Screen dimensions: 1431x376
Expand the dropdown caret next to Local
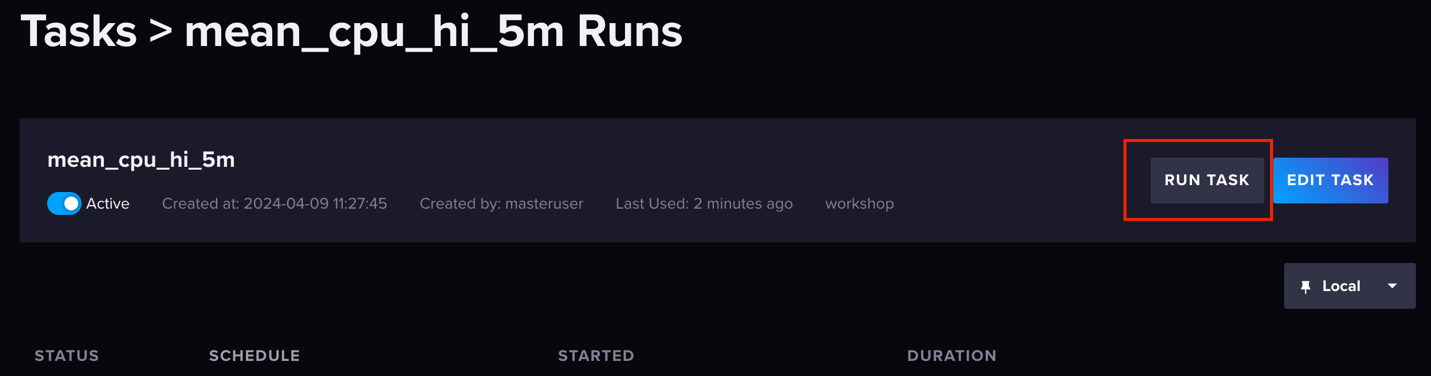tap(1392, 286)
